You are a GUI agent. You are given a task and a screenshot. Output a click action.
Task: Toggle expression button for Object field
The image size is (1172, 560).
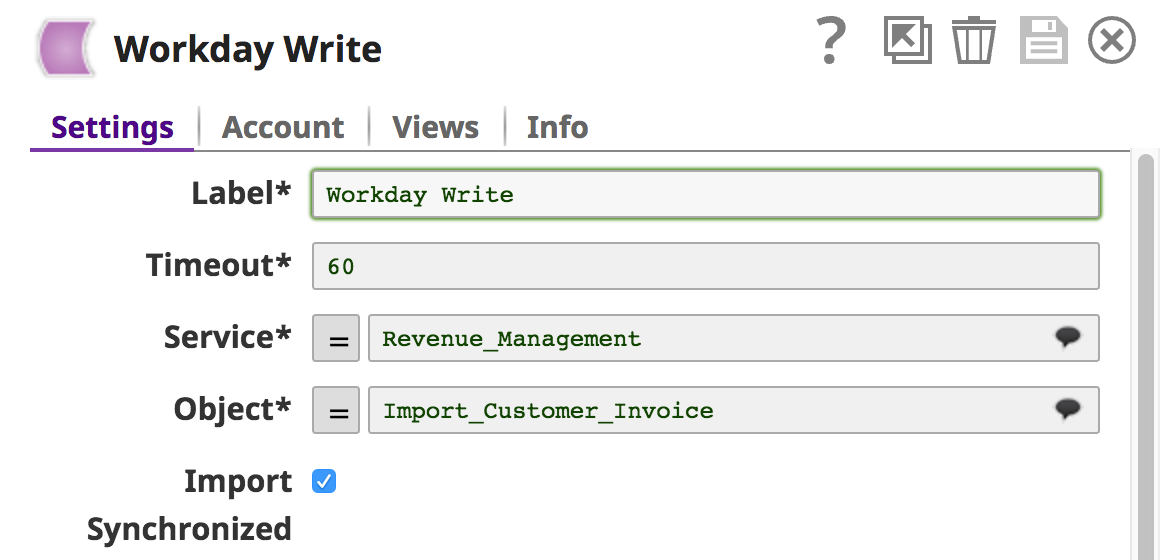coord(336,410)
